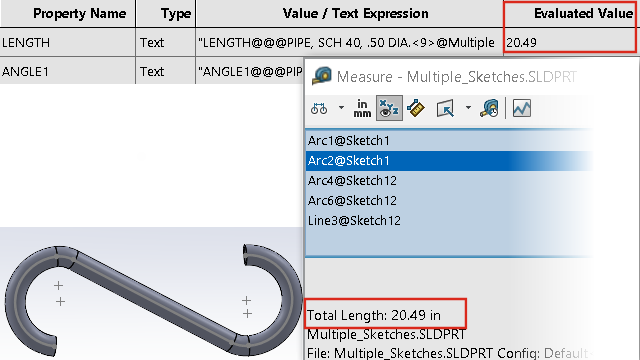Image resolution: width=640 pixels, height=360 pixels.
Task: Open the Measurement History icon
Action: pyautogui.click(x=489, y=108)
